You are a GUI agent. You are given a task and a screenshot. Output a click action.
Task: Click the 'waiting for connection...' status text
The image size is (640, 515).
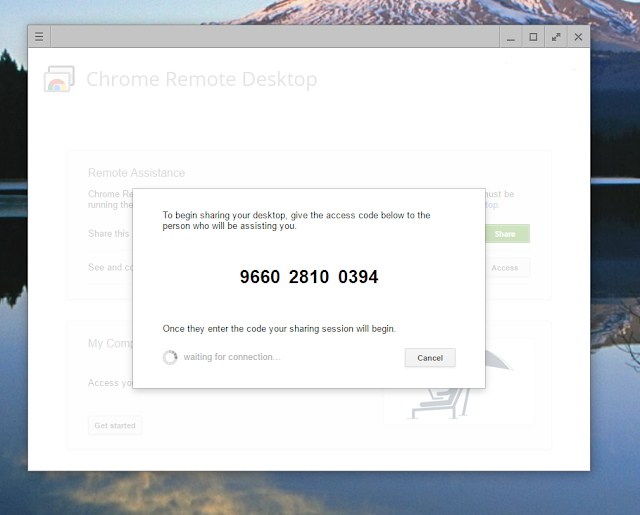tap(232, 357)
